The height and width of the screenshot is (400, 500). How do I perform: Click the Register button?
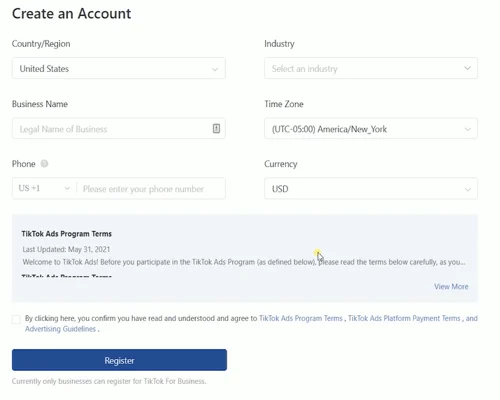pos(119,360)
